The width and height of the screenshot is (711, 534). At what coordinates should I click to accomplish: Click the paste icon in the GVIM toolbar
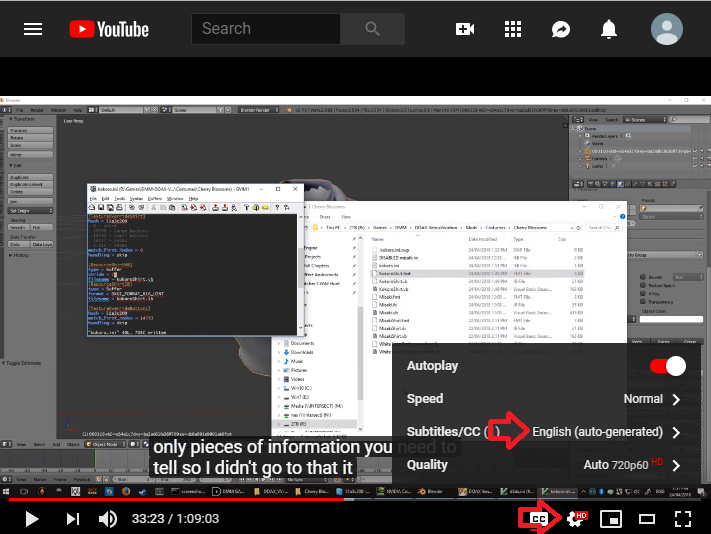tap(172, 208)
